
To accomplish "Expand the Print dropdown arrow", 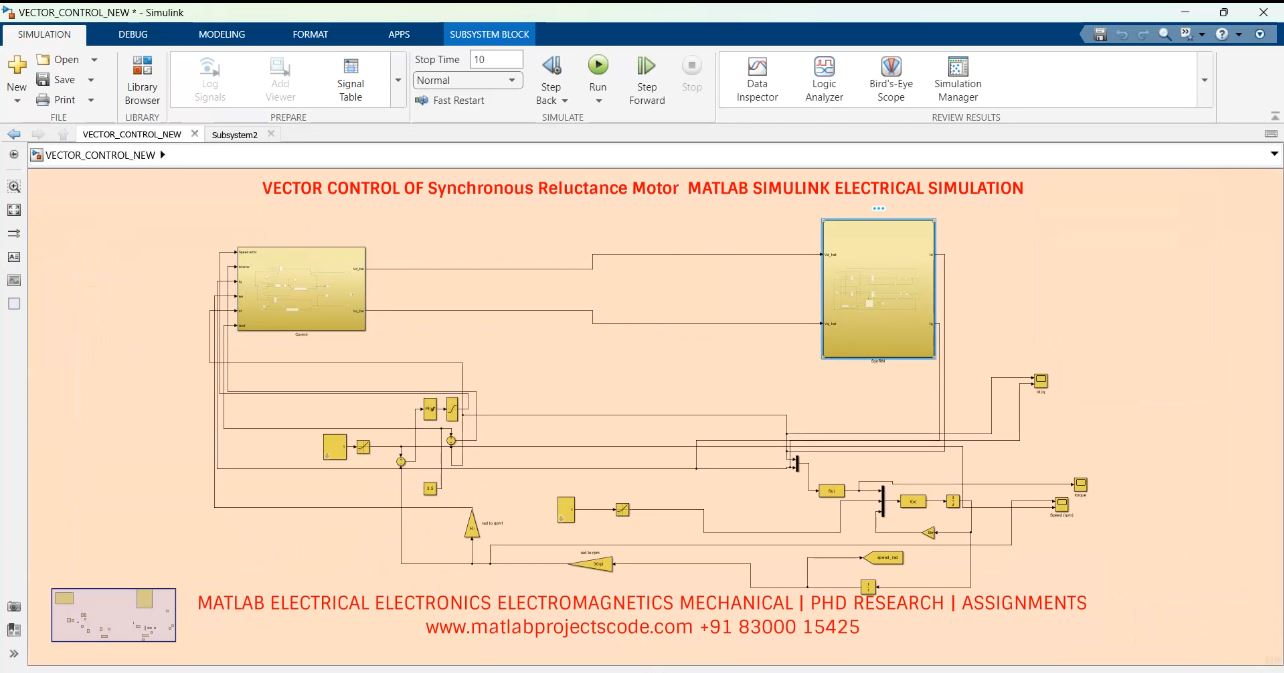I will 91,100.
